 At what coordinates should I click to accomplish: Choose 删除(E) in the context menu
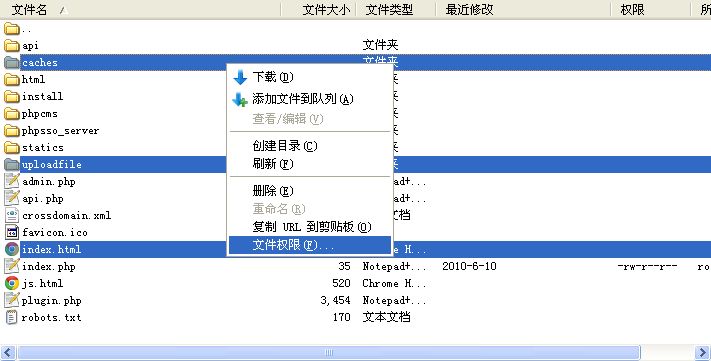point(310,191)
